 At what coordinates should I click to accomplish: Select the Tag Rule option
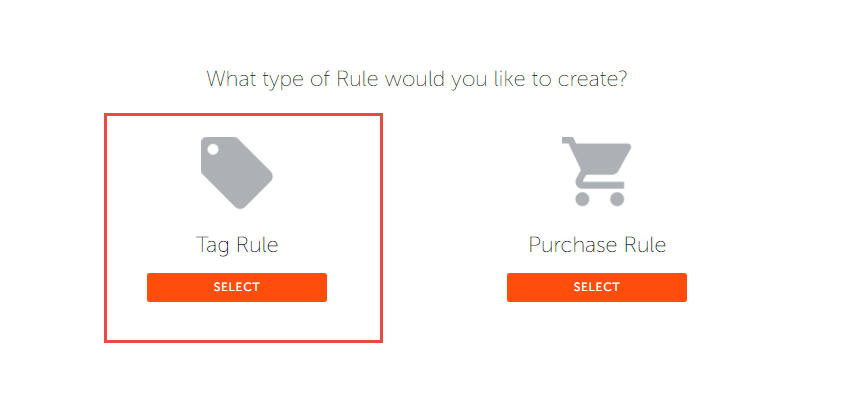point(237,287)
